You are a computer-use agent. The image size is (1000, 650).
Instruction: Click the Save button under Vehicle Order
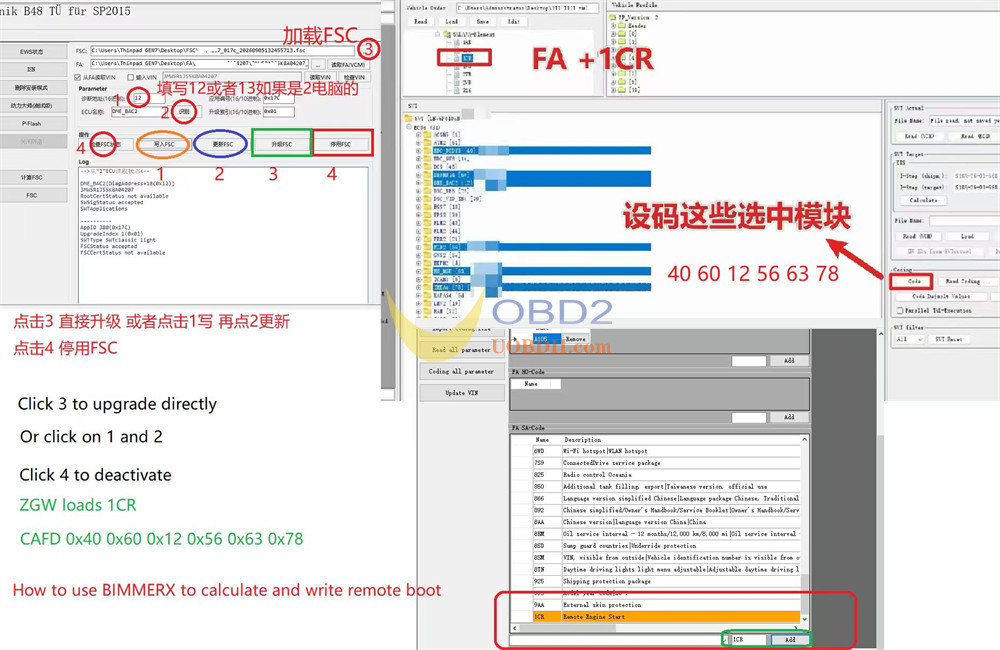pyautogui.click(x=483, y=22)
